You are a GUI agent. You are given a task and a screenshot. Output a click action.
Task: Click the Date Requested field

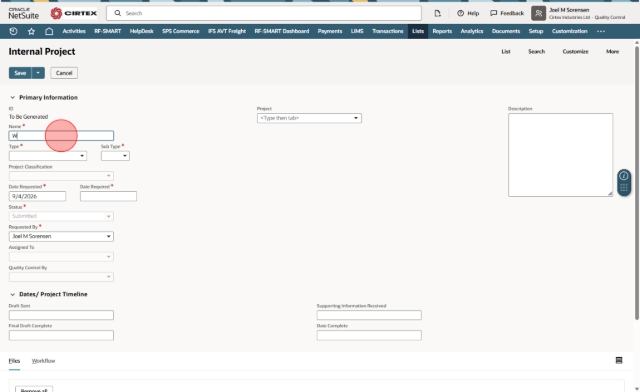pos(37,196)
